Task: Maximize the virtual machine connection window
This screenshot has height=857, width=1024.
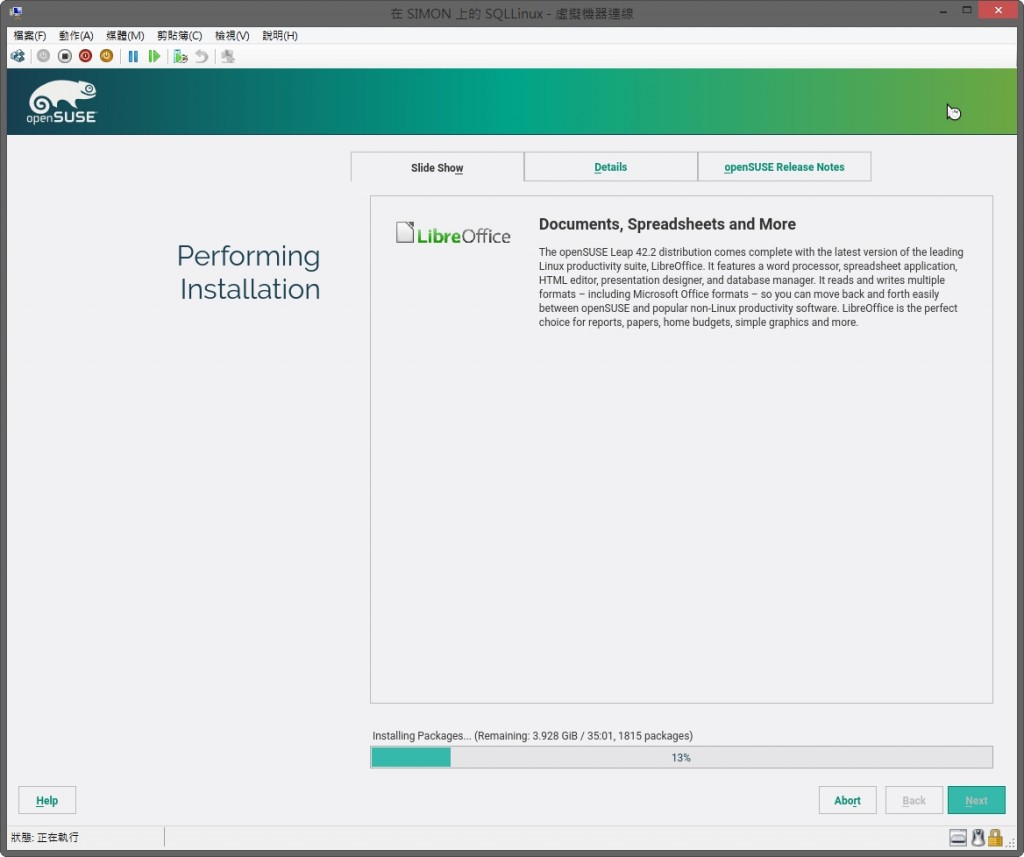Action: [967, 10]
